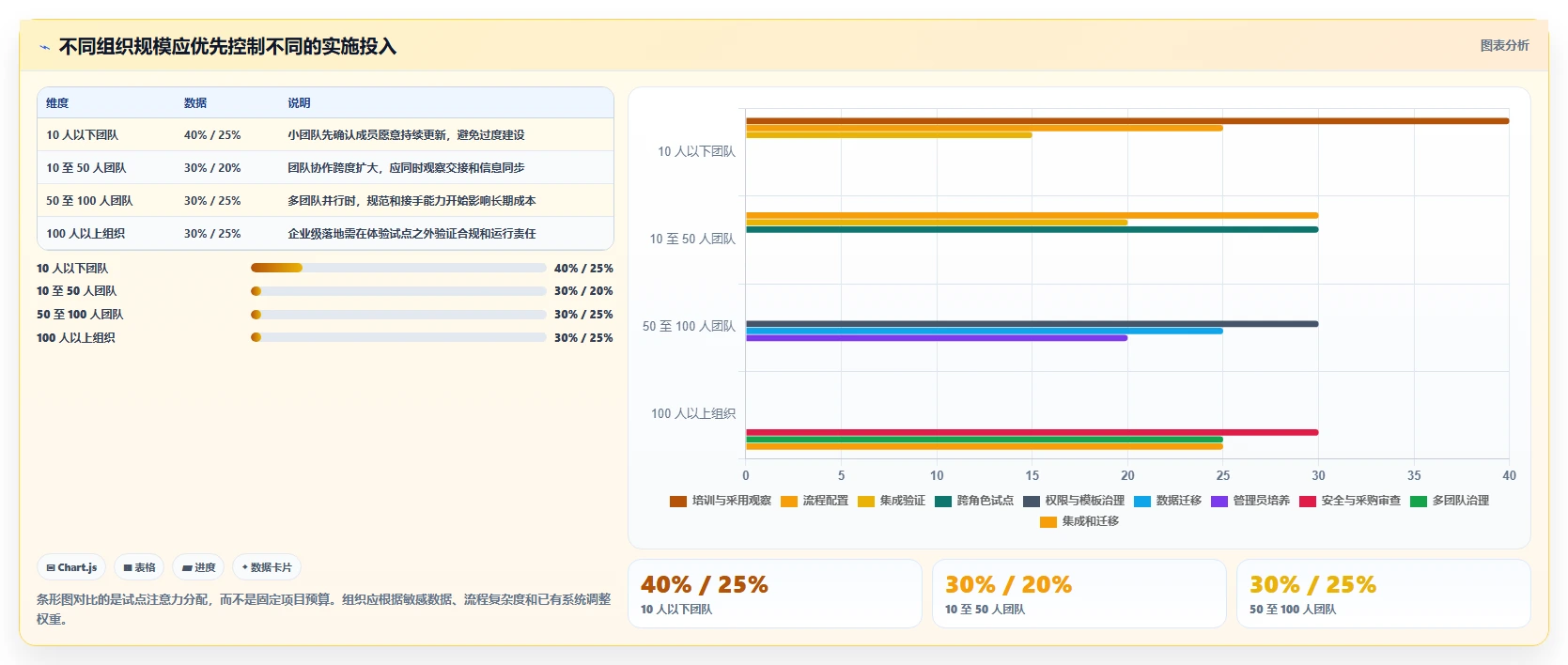The width and height of the screenshot is (1568, 665).
Task: Open the 30% / 25% stat card for 50 至 100 人团队
Action: point(1384,594)
